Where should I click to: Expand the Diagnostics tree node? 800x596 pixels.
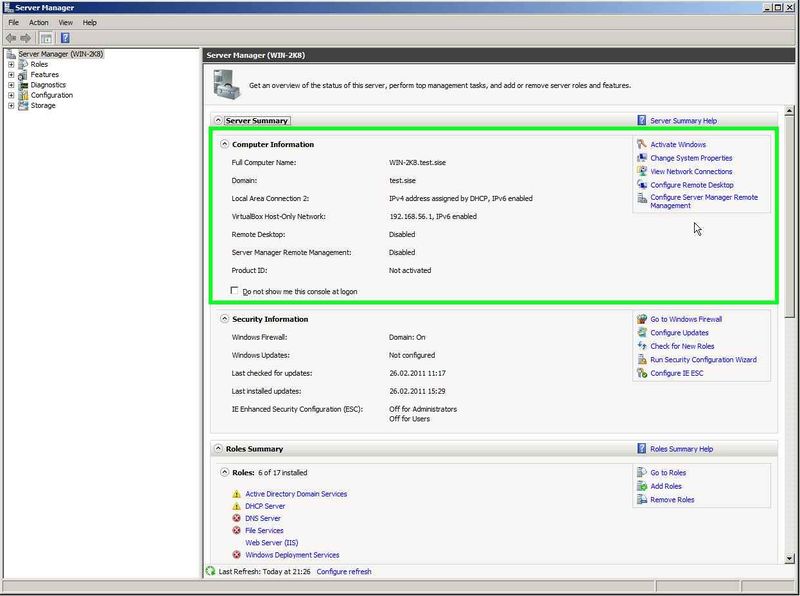[x=11, y=85]
